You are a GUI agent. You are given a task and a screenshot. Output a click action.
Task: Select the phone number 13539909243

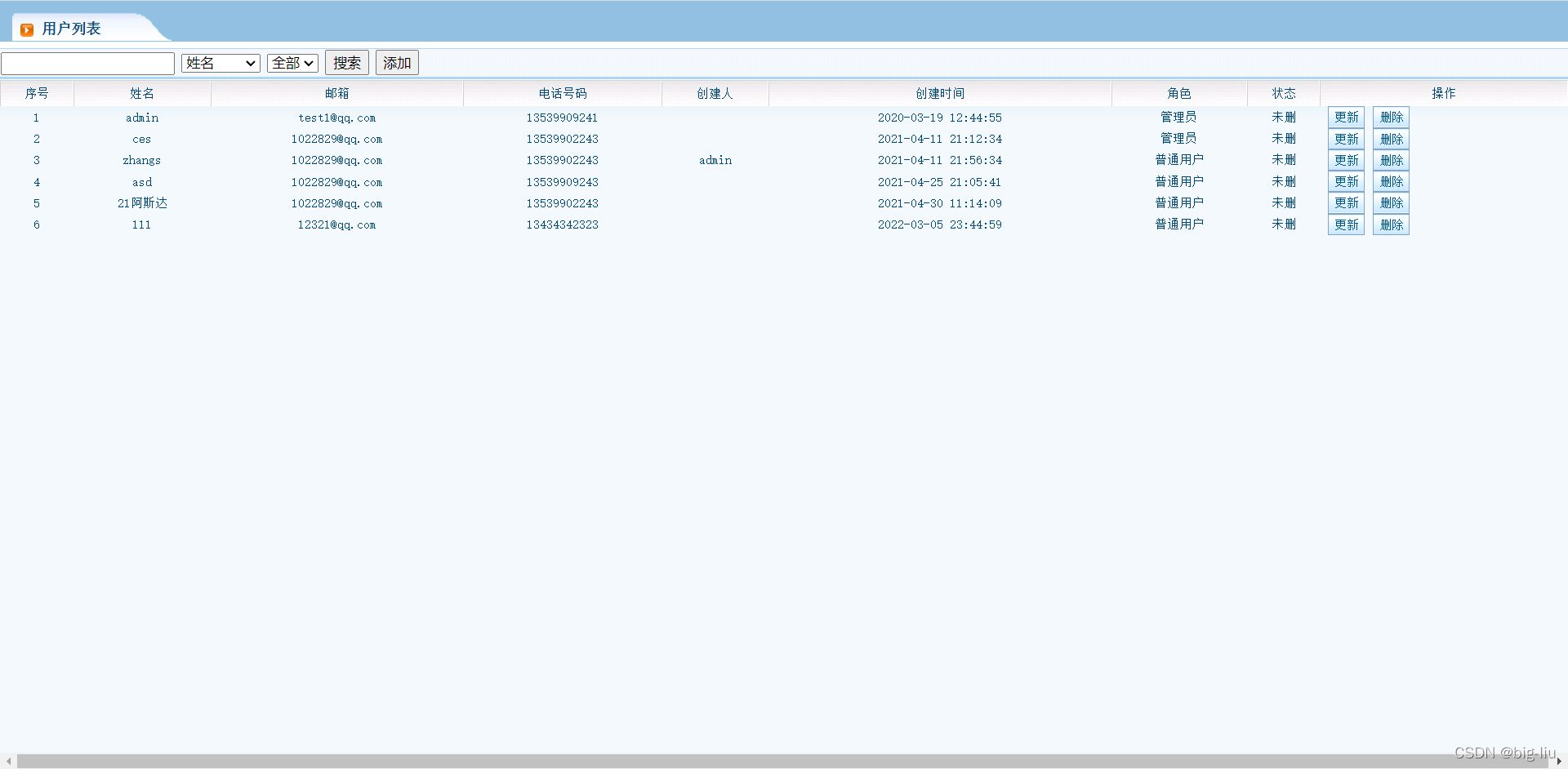click(563, 182)
